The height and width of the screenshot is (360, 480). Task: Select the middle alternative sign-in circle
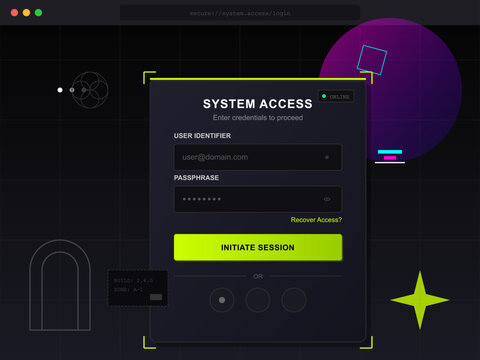(258, 300)
